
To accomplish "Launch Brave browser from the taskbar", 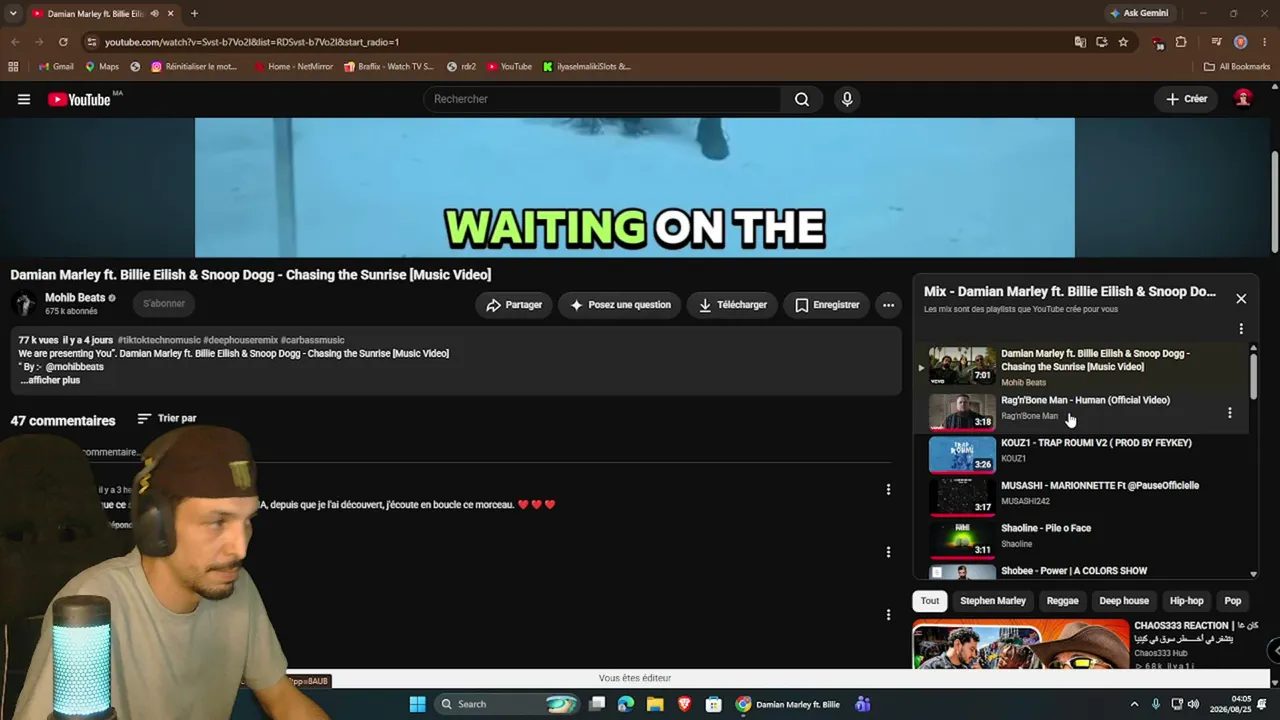I will [x=685, y=704].
